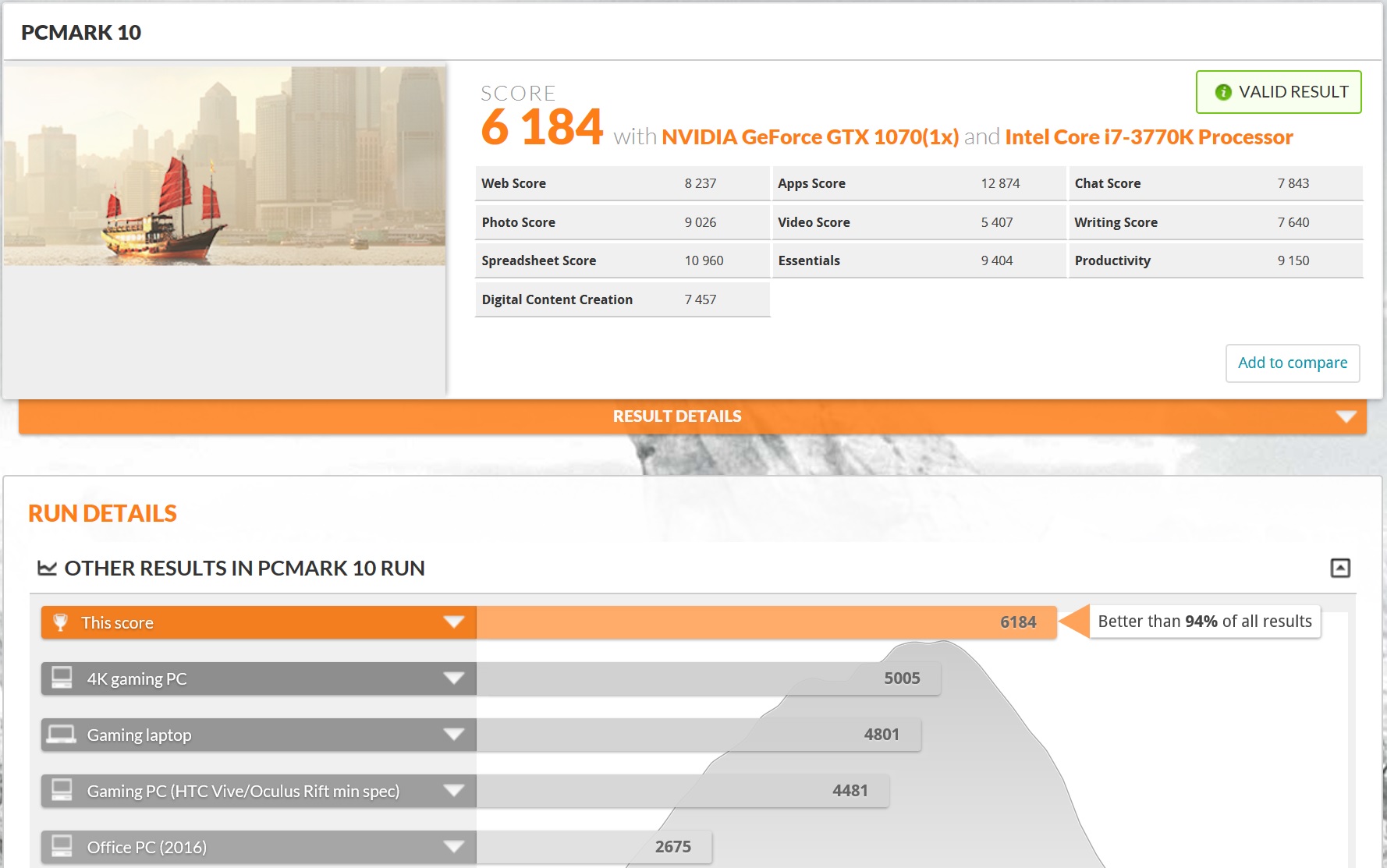Click the large overall score 6 184
This screenshot has width=1387, height=868.
(542, 127)
